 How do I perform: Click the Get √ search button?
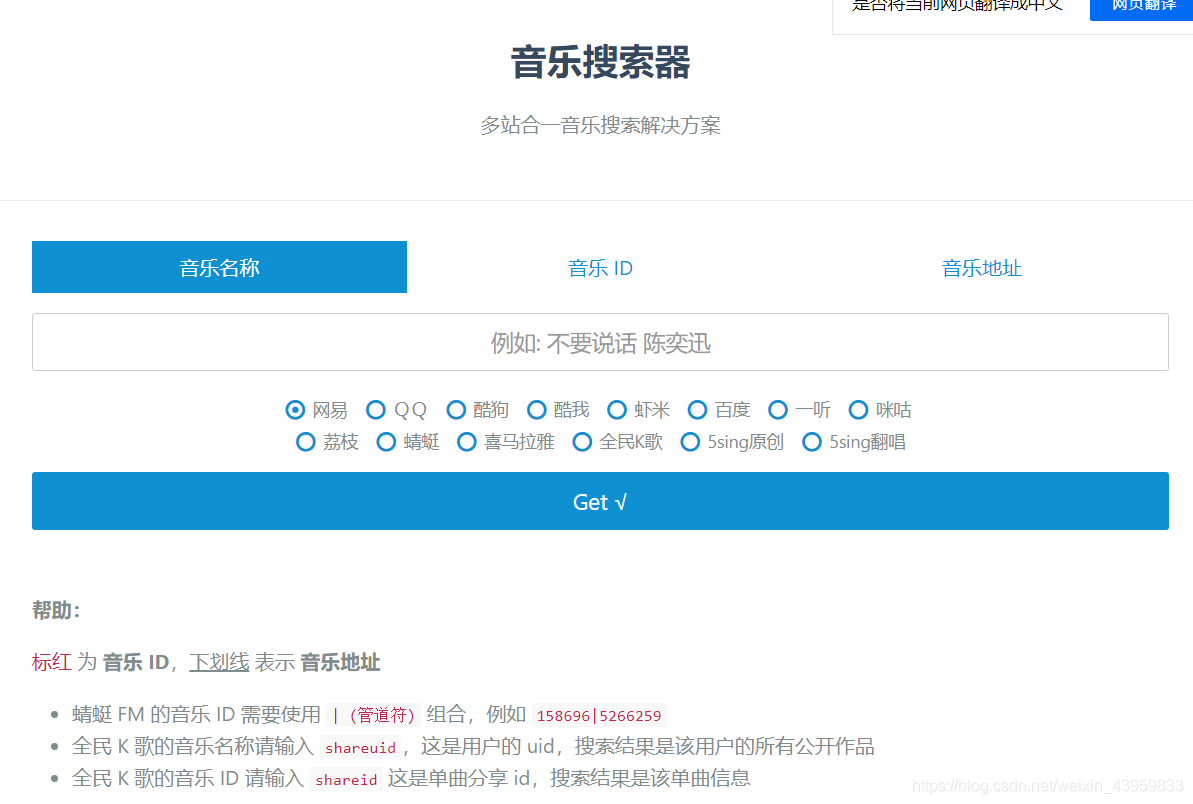(600, 501)
